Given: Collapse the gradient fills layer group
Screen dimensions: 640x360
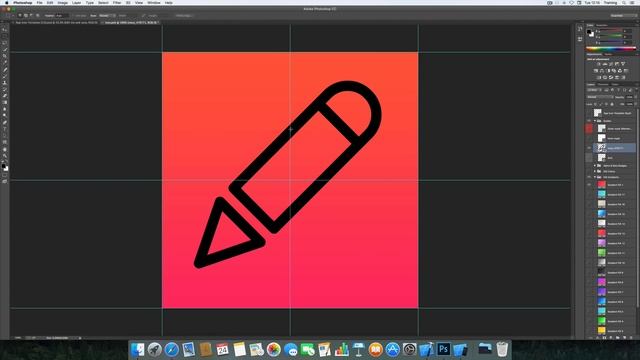Looking at the screenshot, I should pos(595,177).
